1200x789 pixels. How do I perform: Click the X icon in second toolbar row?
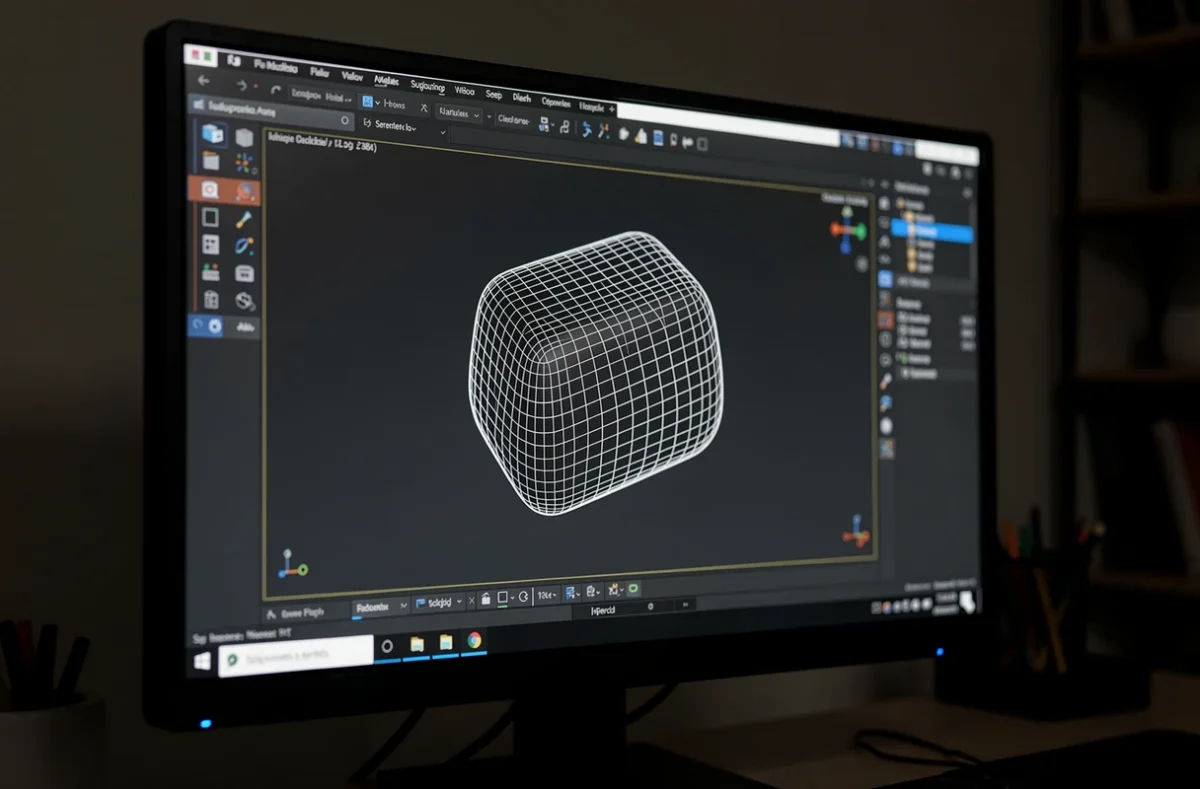click(424, 108)
